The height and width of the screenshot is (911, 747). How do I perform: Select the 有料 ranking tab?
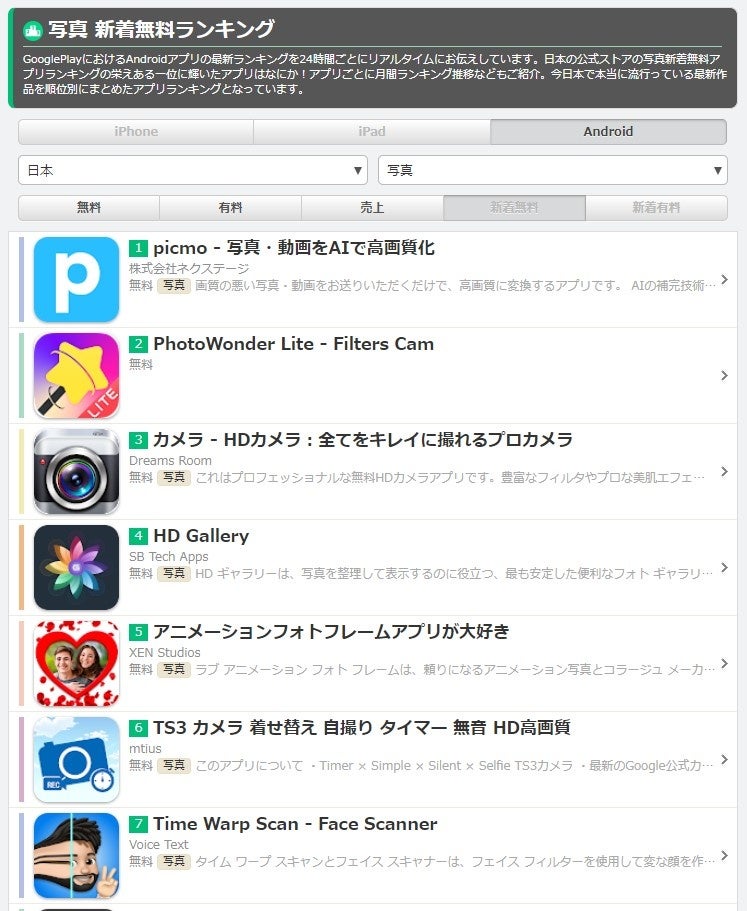tap(231, 207)
